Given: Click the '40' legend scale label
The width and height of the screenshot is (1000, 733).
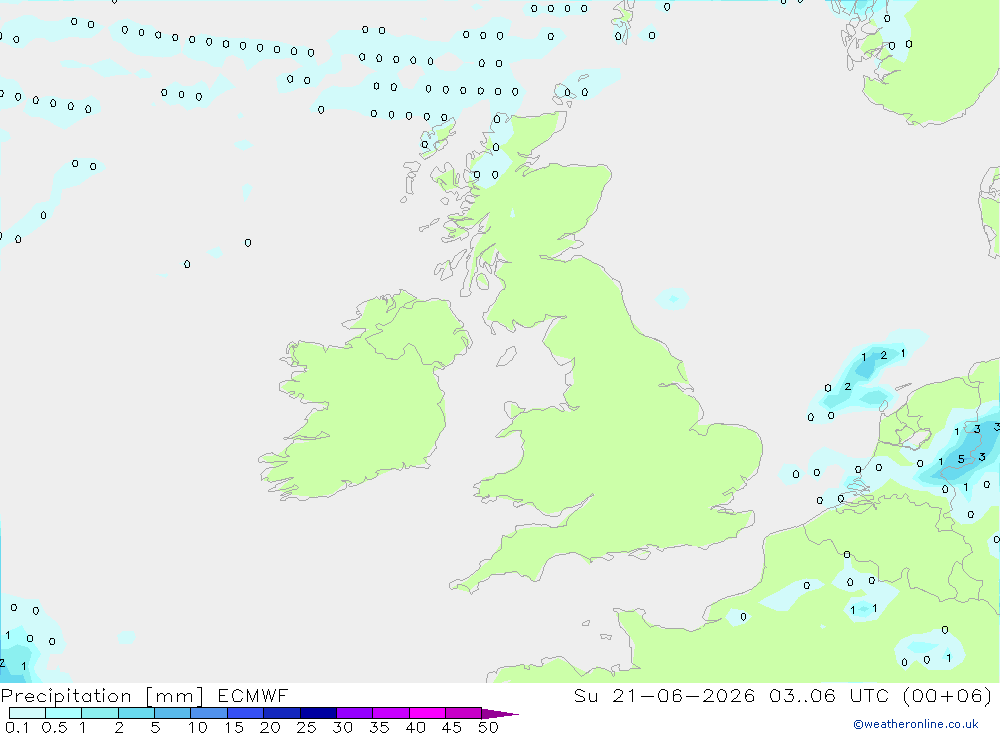Looking at the screenshot, I should [415, 727].
